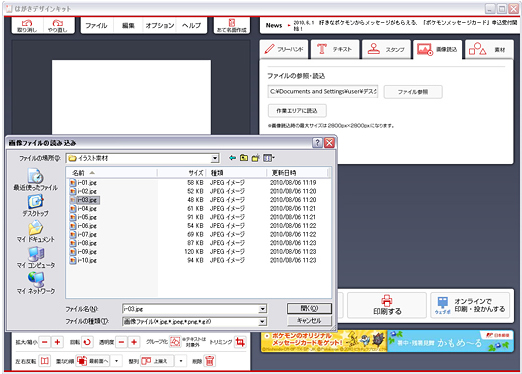Viewport: 522px width, 374px height.
Task: Select the file i-10.jpg
Action: (83, 260)
